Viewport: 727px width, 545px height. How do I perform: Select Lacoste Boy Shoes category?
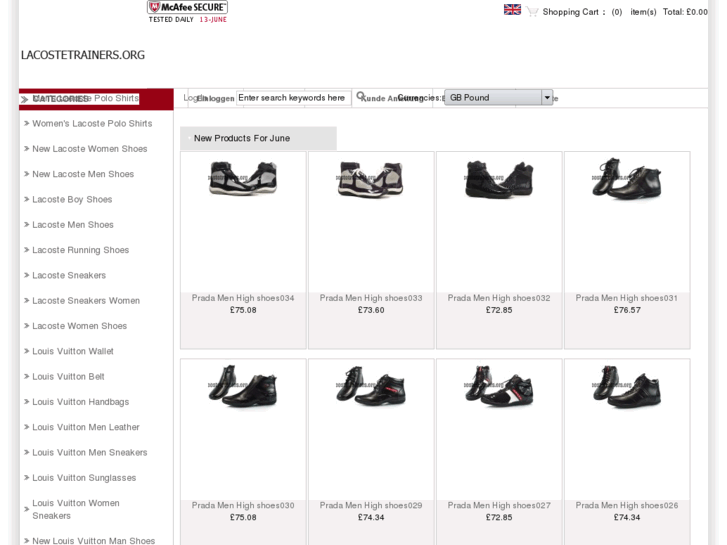pyautogui.click(x=72, y=199)
